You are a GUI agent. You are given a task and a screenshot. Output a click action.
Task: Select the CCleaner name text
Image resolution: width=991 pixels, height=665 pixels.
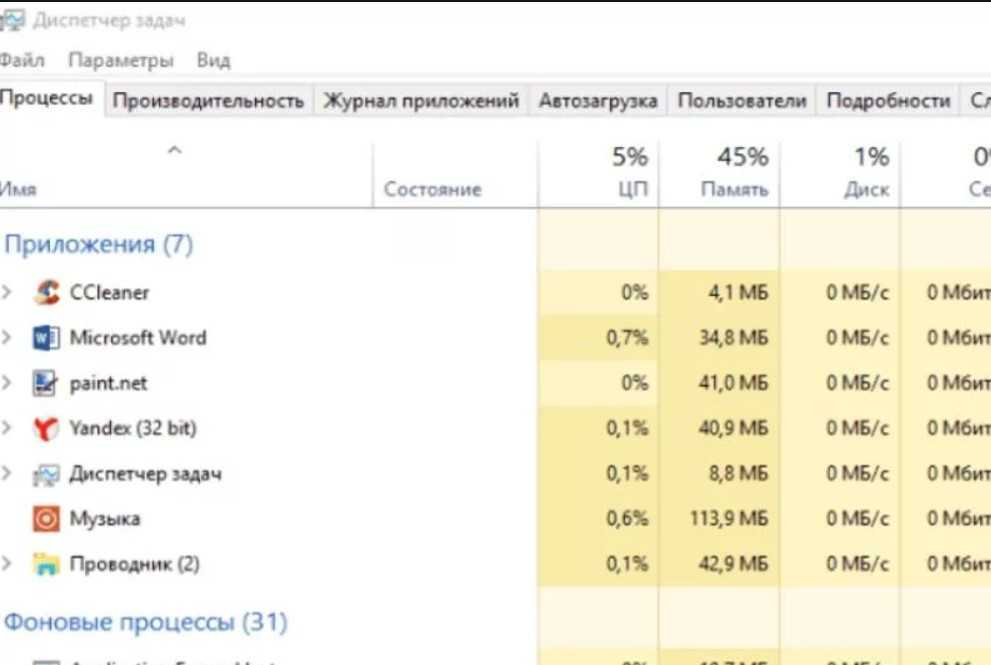109,293
